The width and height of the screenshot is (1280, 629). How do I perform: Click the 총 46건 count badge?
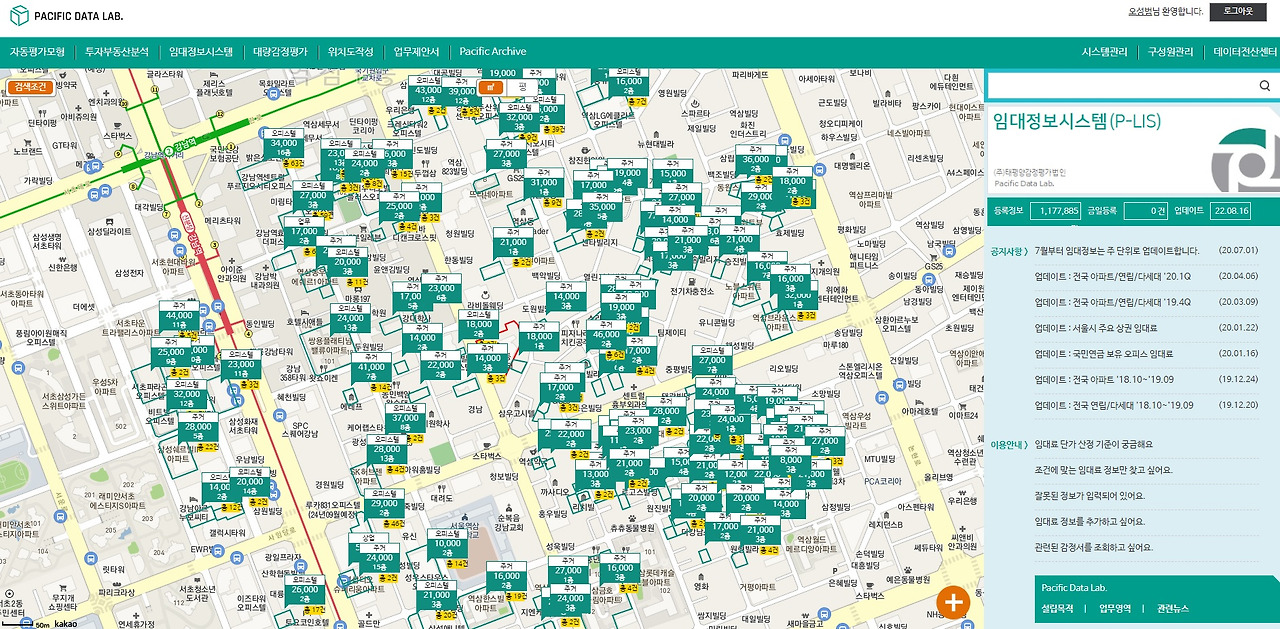click(x=394, y=523)
